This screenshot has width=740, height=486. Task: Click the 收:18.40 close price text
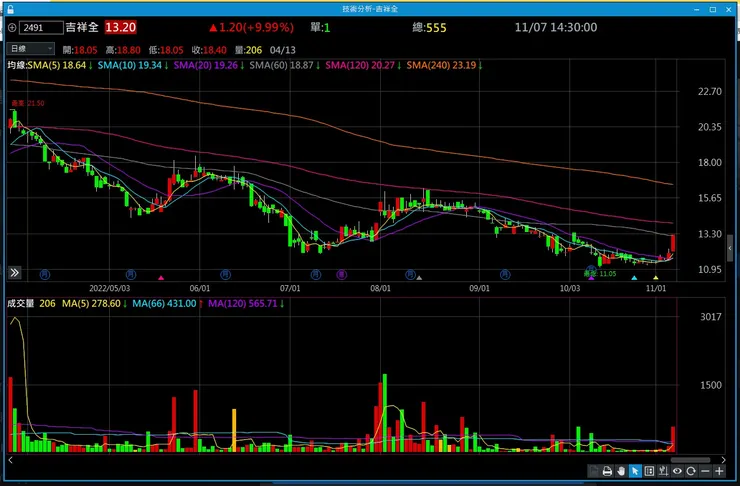pyautogui.click(x=209, y=50)
